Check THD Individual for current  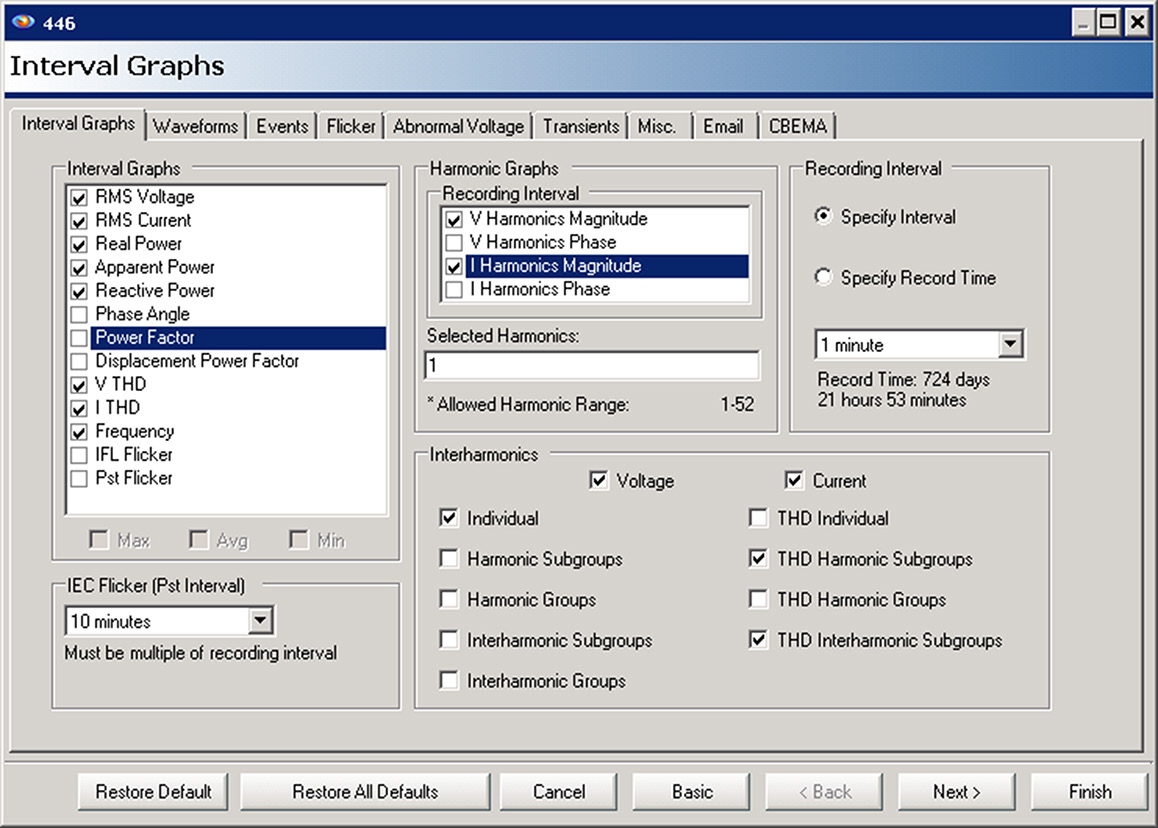pos(758,518)
